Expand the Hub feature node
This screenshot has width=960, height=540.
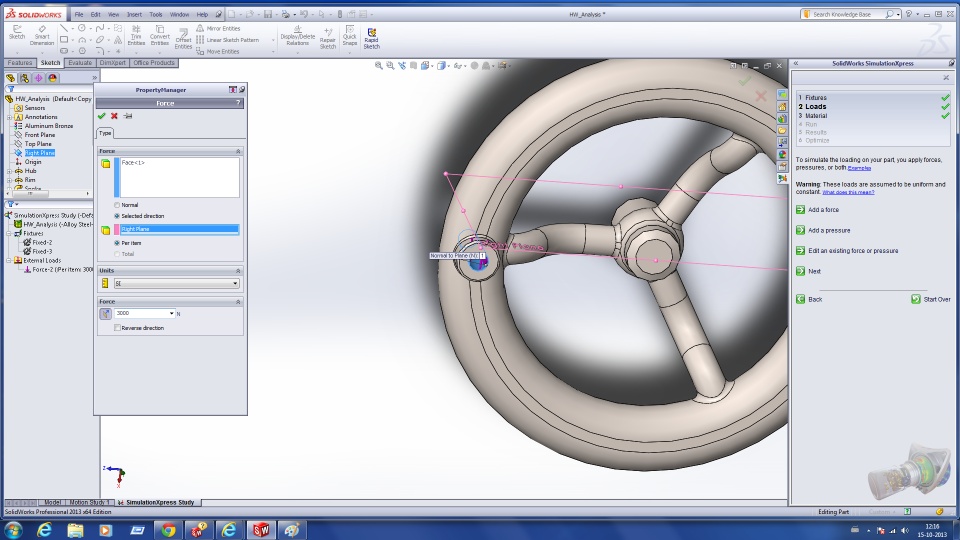pyautogui.click(x=9, y=171)
